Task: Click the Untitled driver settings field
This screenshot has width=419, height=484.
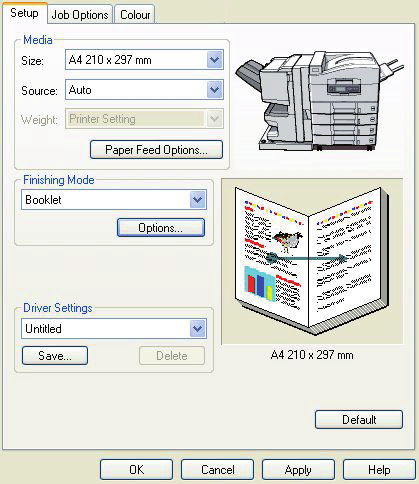Action: 114,329
